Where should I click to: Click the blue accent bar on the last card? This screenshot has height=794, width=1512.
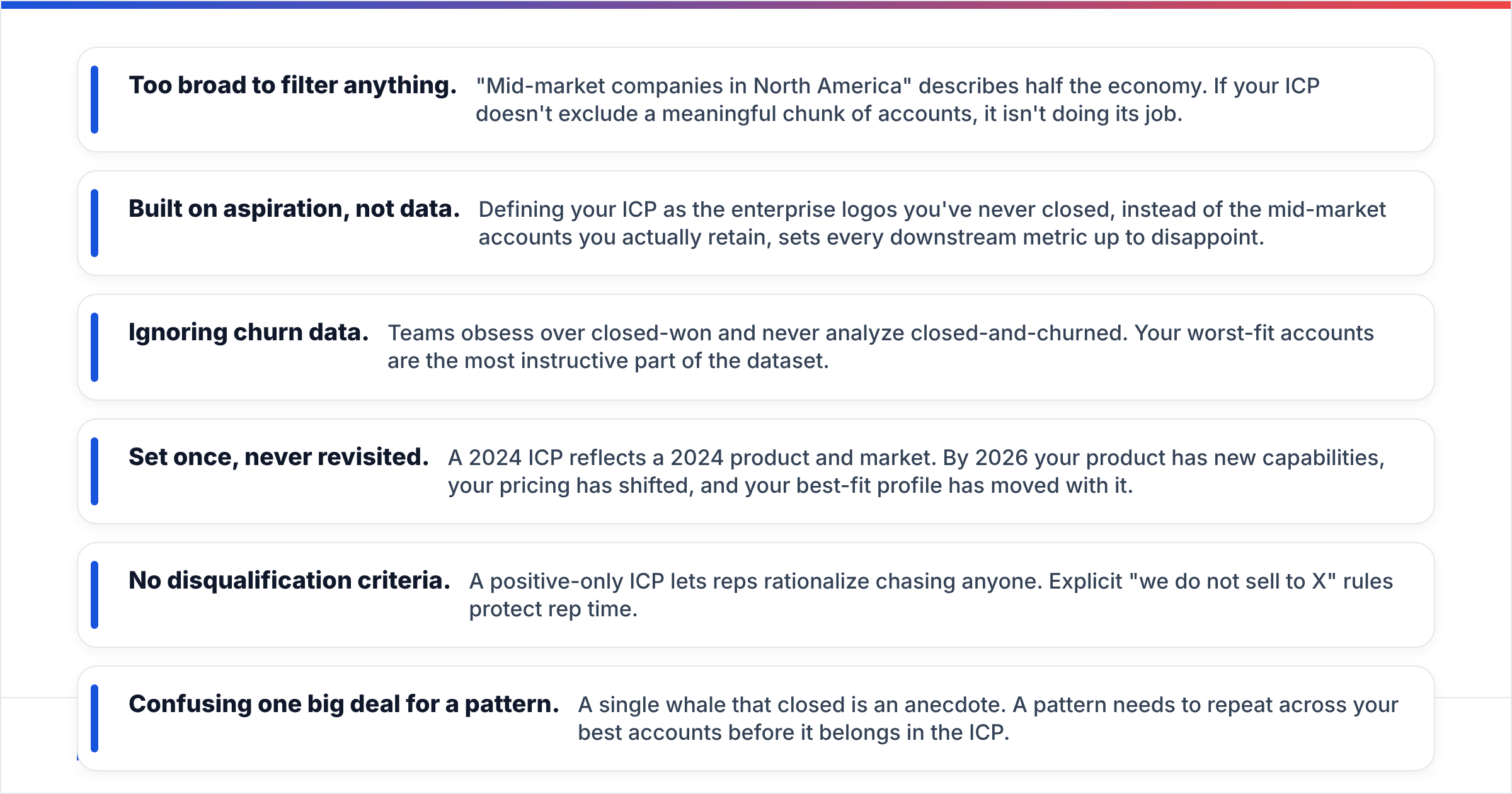point(94,718)
